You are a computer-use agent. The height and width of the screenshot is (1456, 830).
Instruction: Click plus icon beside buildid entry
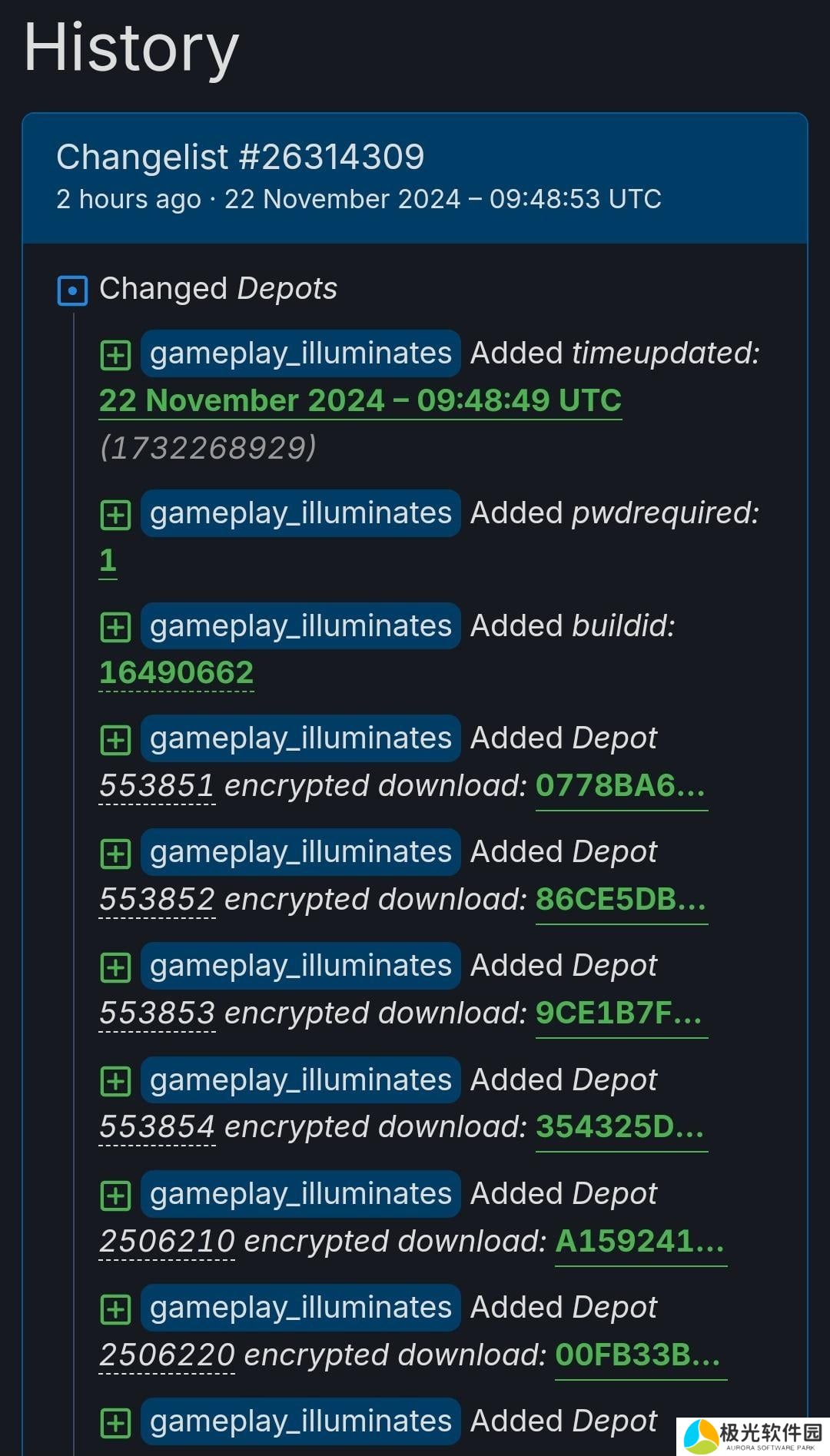115,627
